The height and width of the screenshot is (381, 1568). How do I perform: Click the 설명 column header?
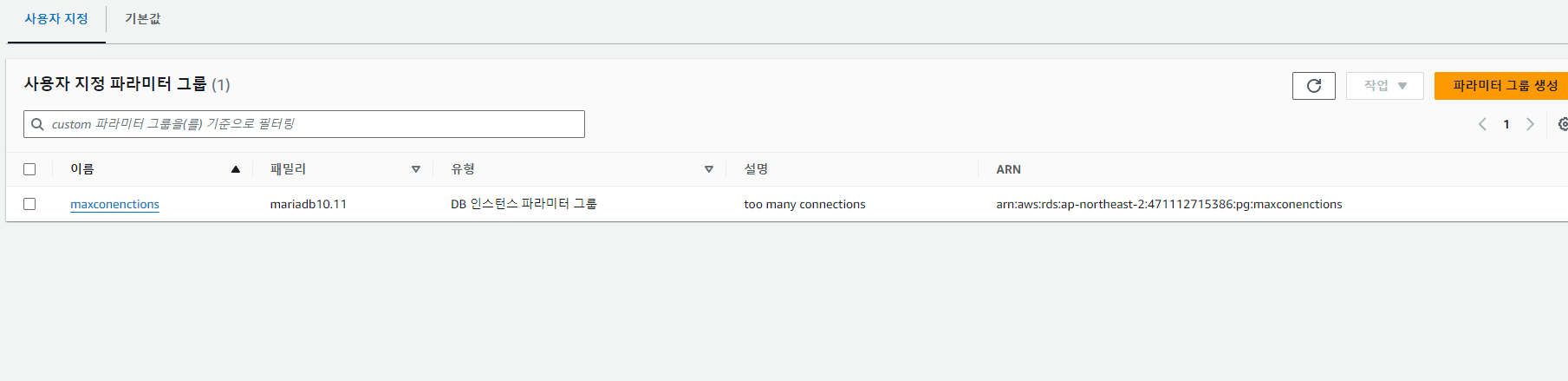(756, 169)
